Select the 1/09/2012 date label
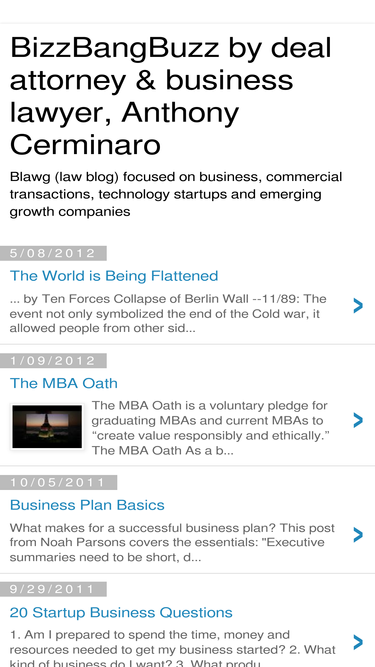This screenshot has height=667, width=375. (x=53, y=361)
